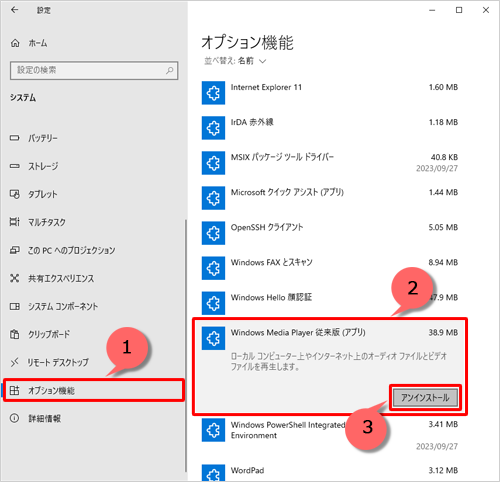The width and height of the screenshot is (500, 482).
Task: Click the ストレージ storage icon
Action: [14, 166]
